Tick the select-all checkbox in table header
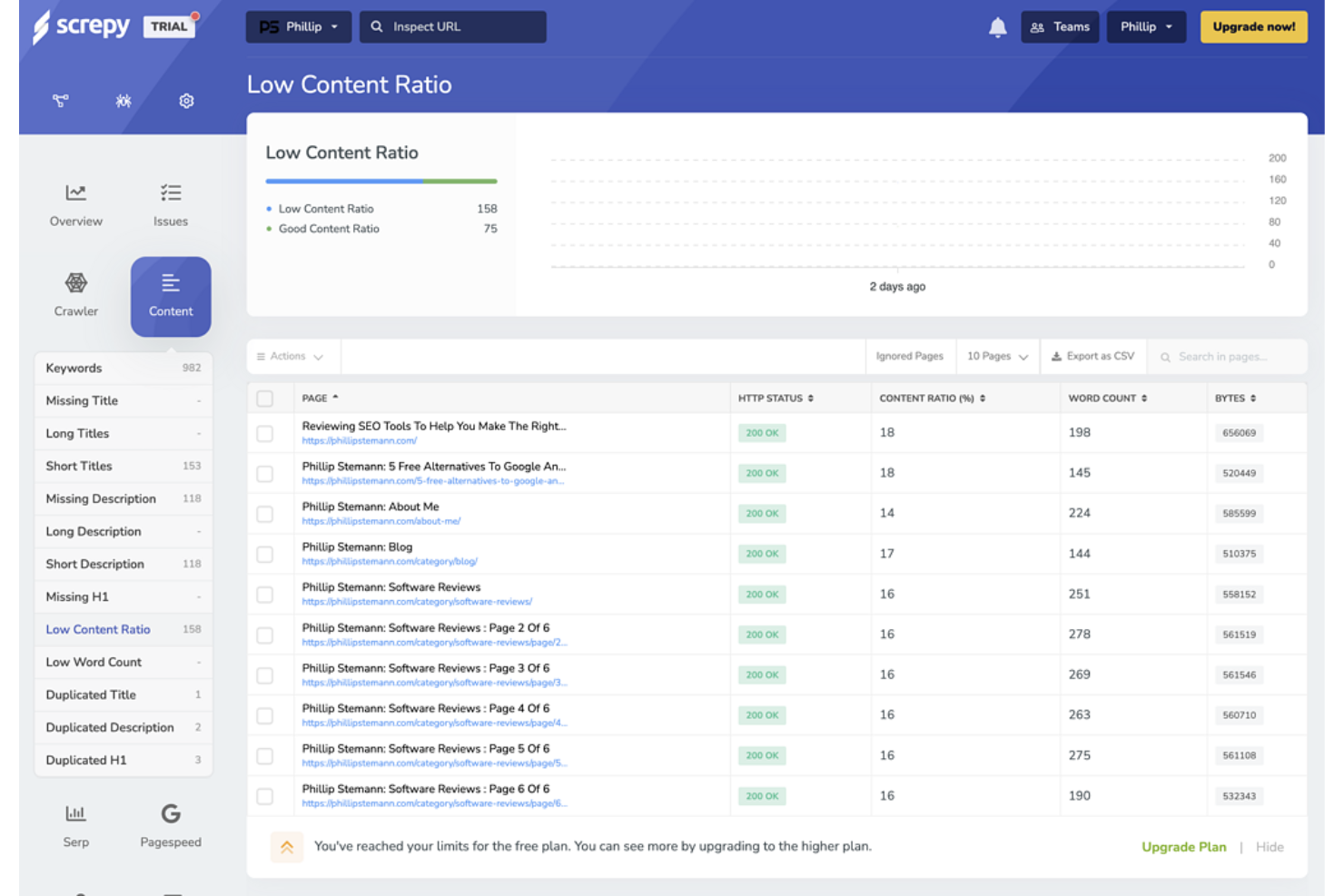This screenshot has height=896, width=1344. click(x=265, y=399)
